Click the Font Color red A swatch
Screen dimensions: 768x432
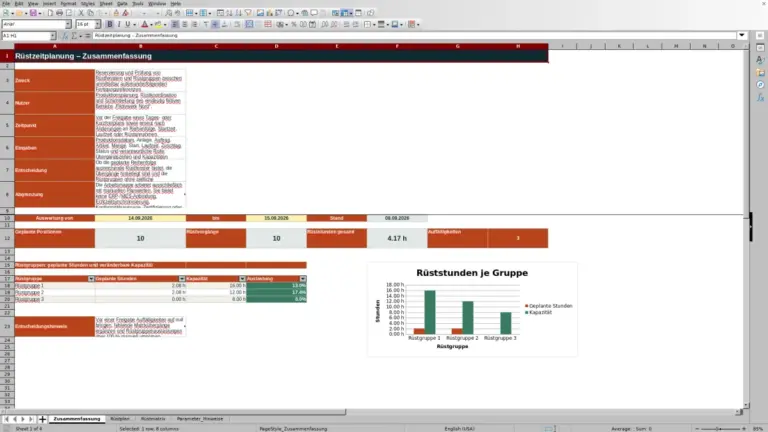click(x=144, y=24)
